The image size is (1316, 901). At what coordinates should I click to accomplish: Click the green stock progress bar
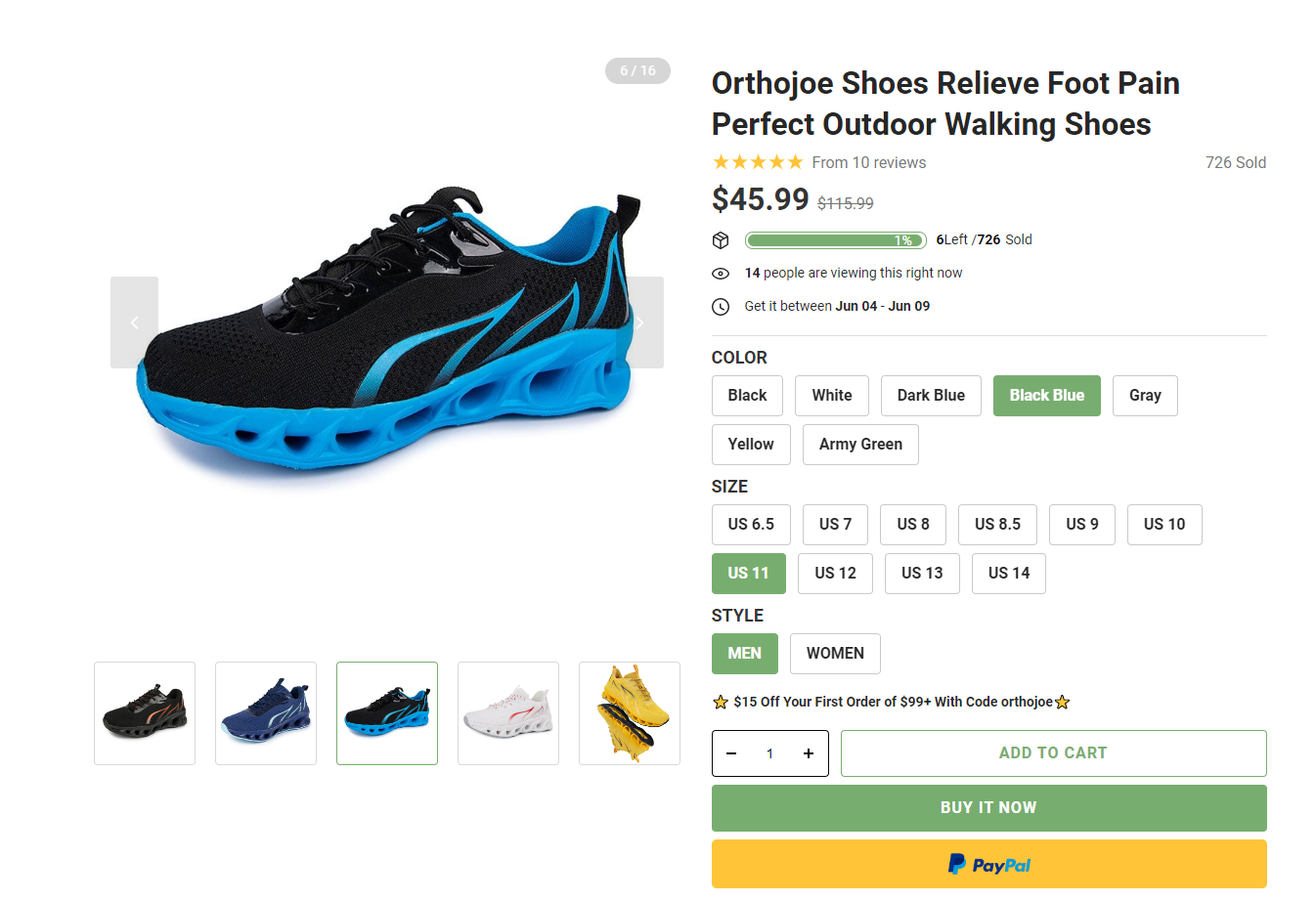point(835,240)
